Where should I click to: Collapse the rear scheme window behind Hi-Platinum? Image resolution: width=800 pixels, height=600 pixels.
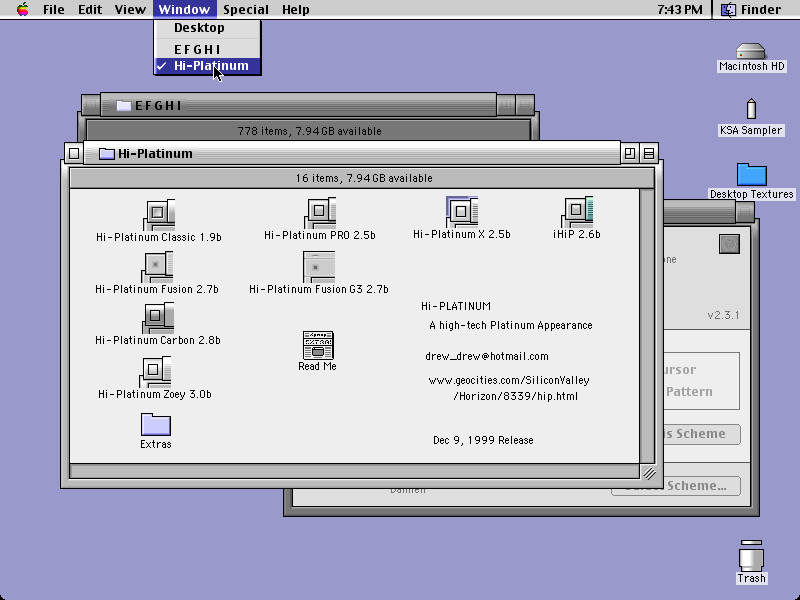pyautogui.click(x=745, y=211)
